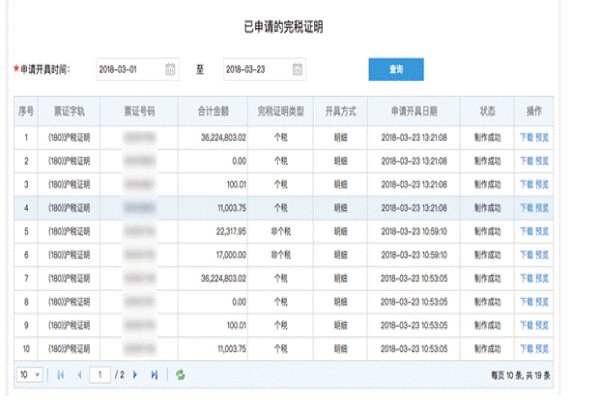The width and height of the screenshot is (600, 400).
Task: Click amount 0.00 in row 8
Action: coord(239,302)
